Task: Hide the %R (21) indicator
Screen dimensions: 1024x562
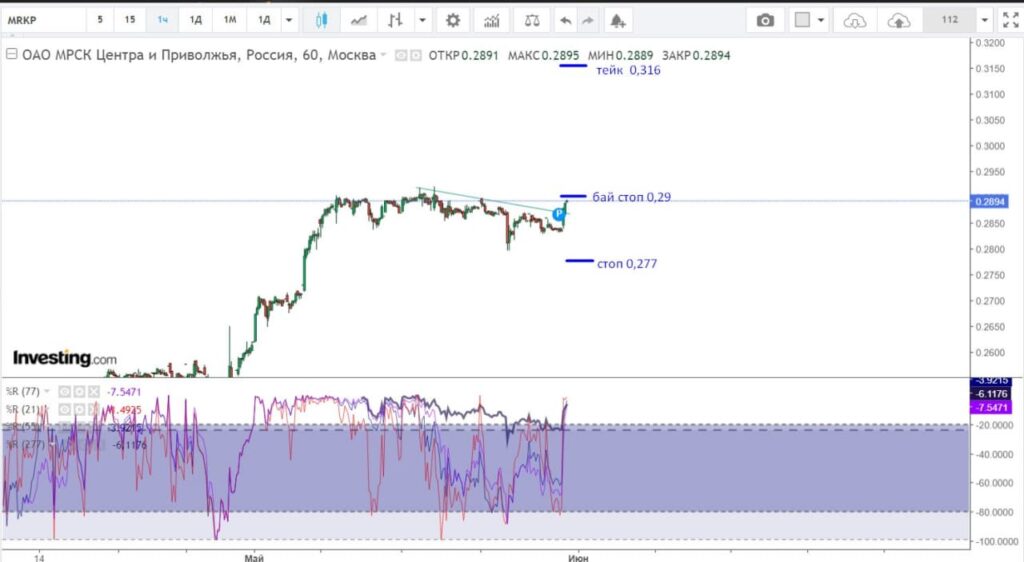Action: coord(64,410)
